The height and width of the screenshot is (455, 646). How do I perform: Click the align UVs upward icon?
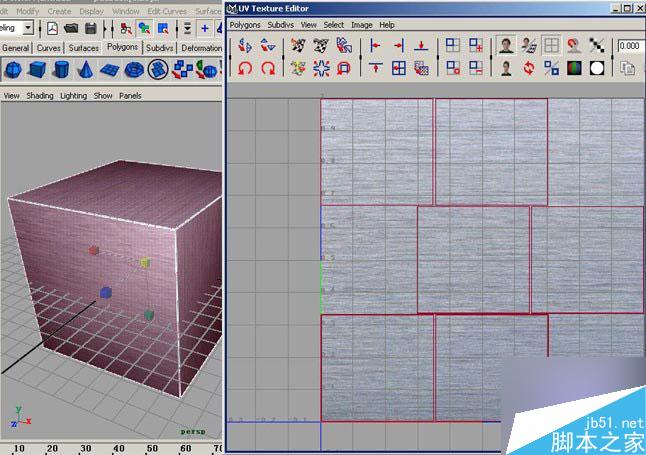pyautogui.click(x=375, y=68)
